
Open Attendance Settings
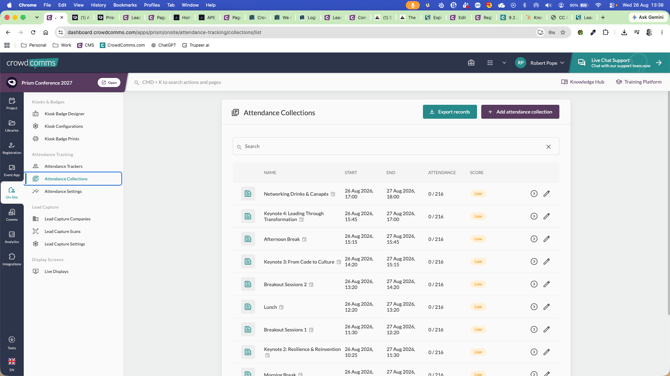(63, 191)
